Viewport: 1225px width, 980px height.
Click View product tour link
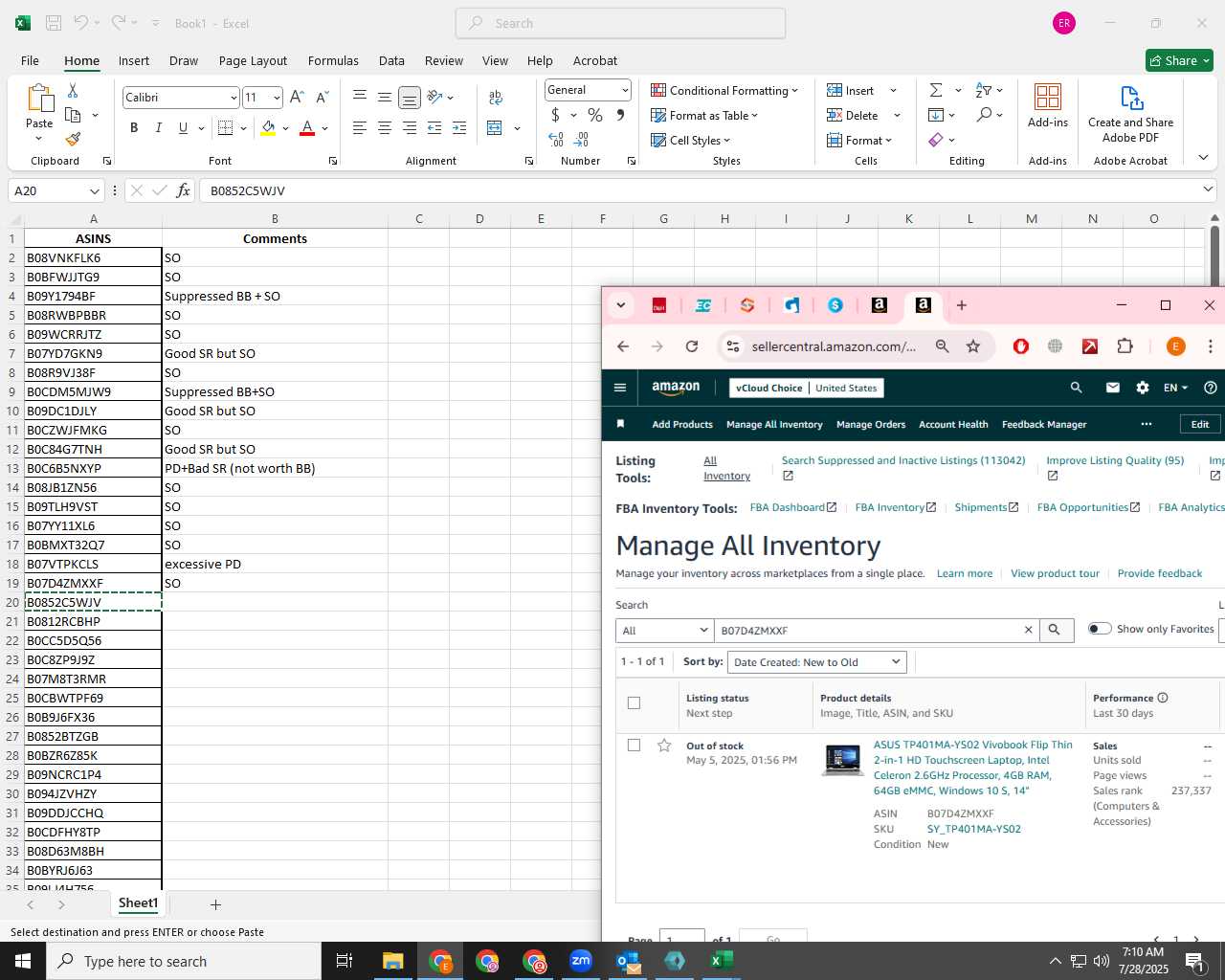click(x=1055, y=573)
